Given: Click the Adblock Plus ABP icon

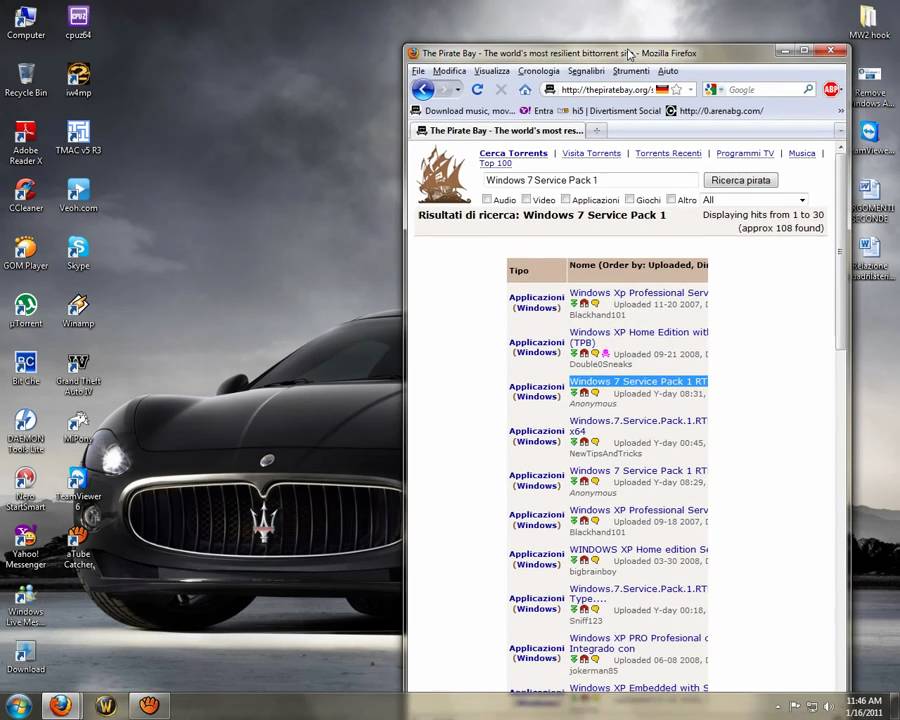Looking at the screenshot, I should [831, 90].
